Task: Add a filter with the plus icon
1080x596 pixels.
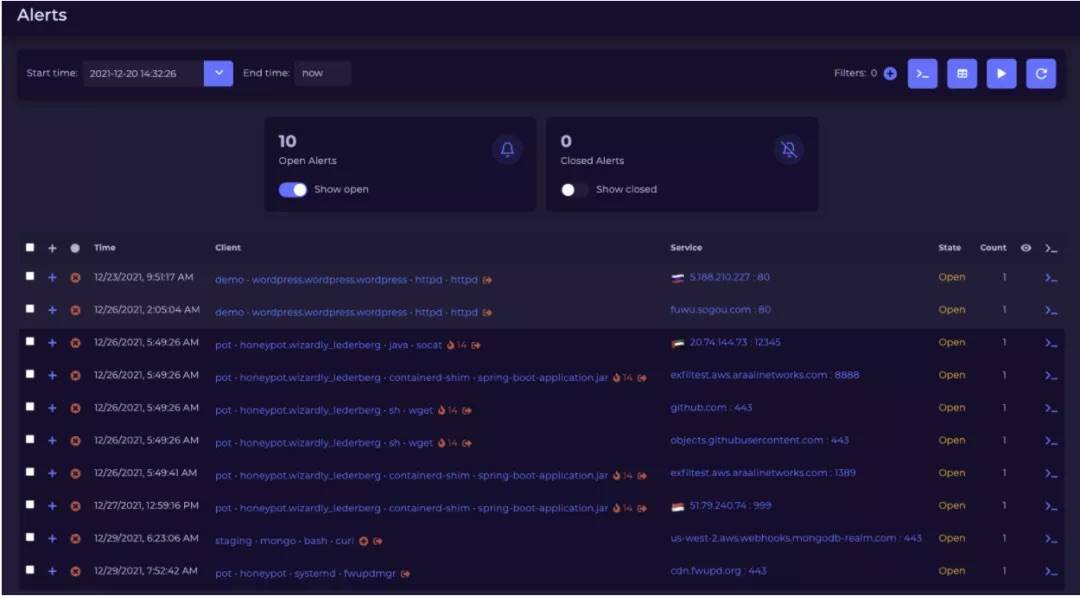Action: (890, 74)
